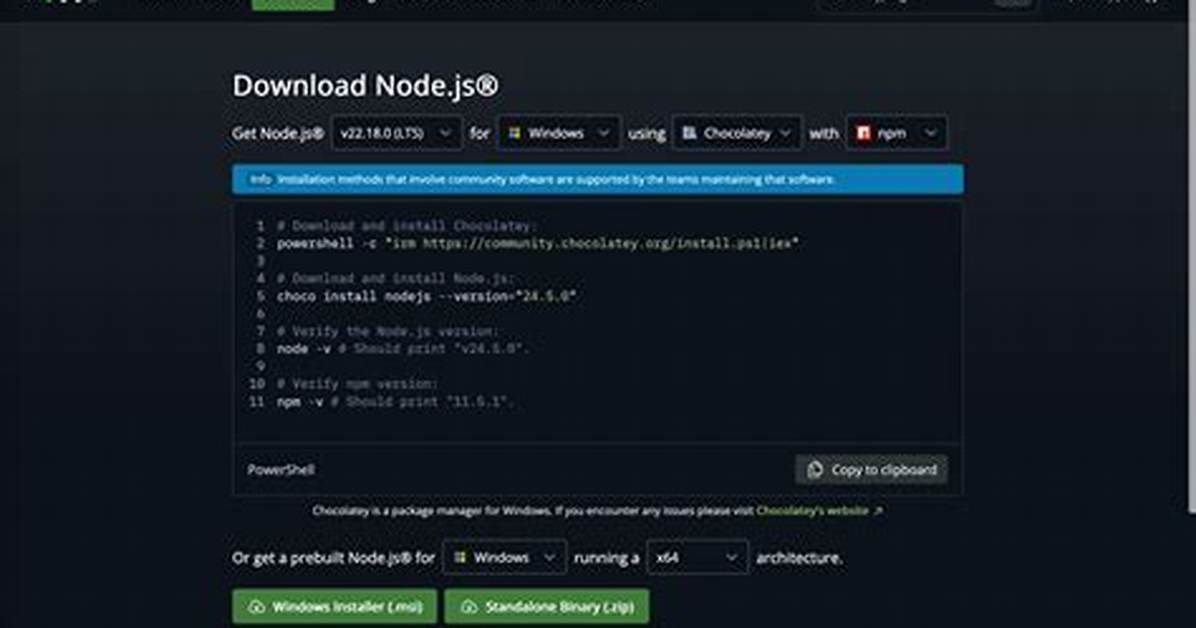1196x628 pixels.
Task: Download the Windows Installer (.msi)
Action: click(335, 607)
